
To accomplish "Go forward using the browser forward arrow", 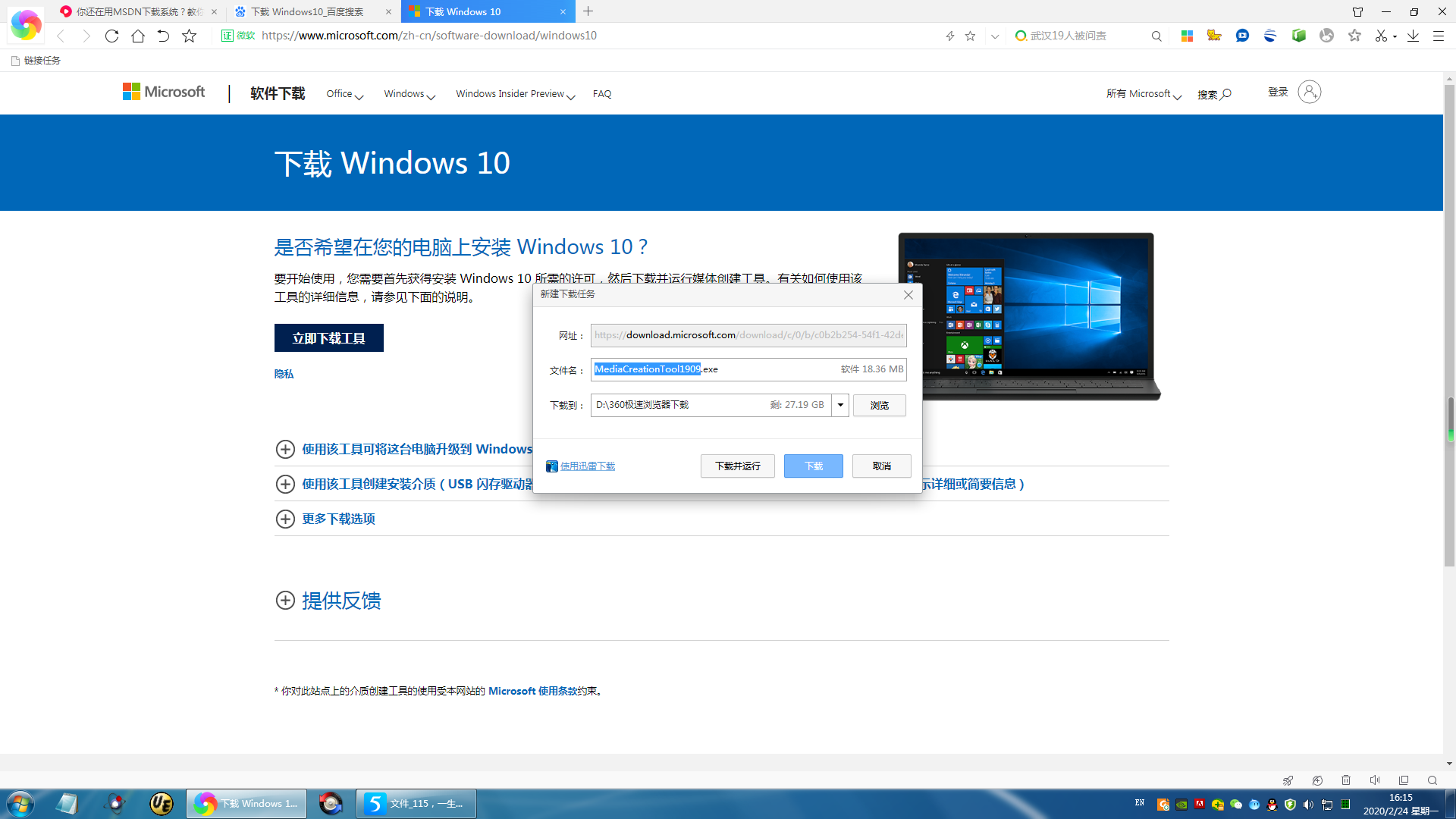I will [86, 36].
